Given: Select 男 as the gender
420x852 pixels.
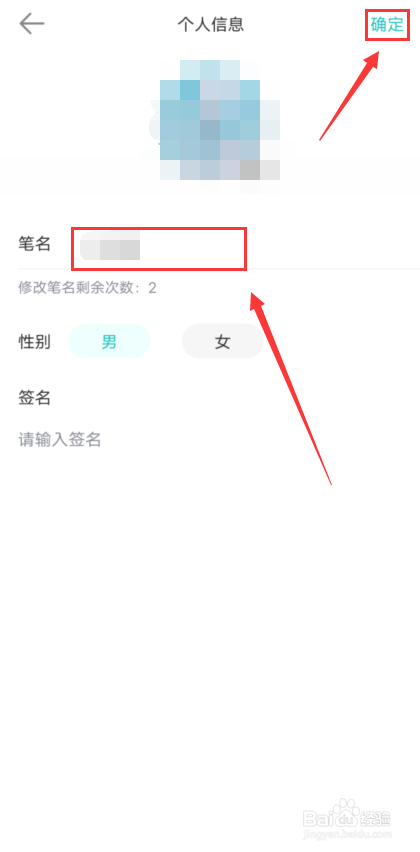Looking at the screenshot, I should 109,341.
